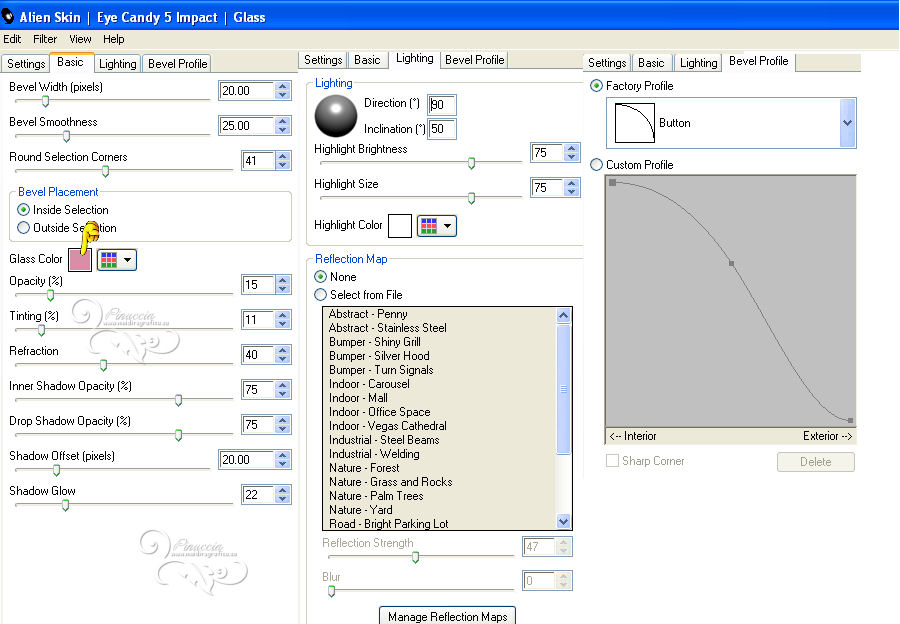The image size is (900, 624).
Task: Switch to Settings tab in right panel
Action: pyautogui.click(x=607, y=63)
